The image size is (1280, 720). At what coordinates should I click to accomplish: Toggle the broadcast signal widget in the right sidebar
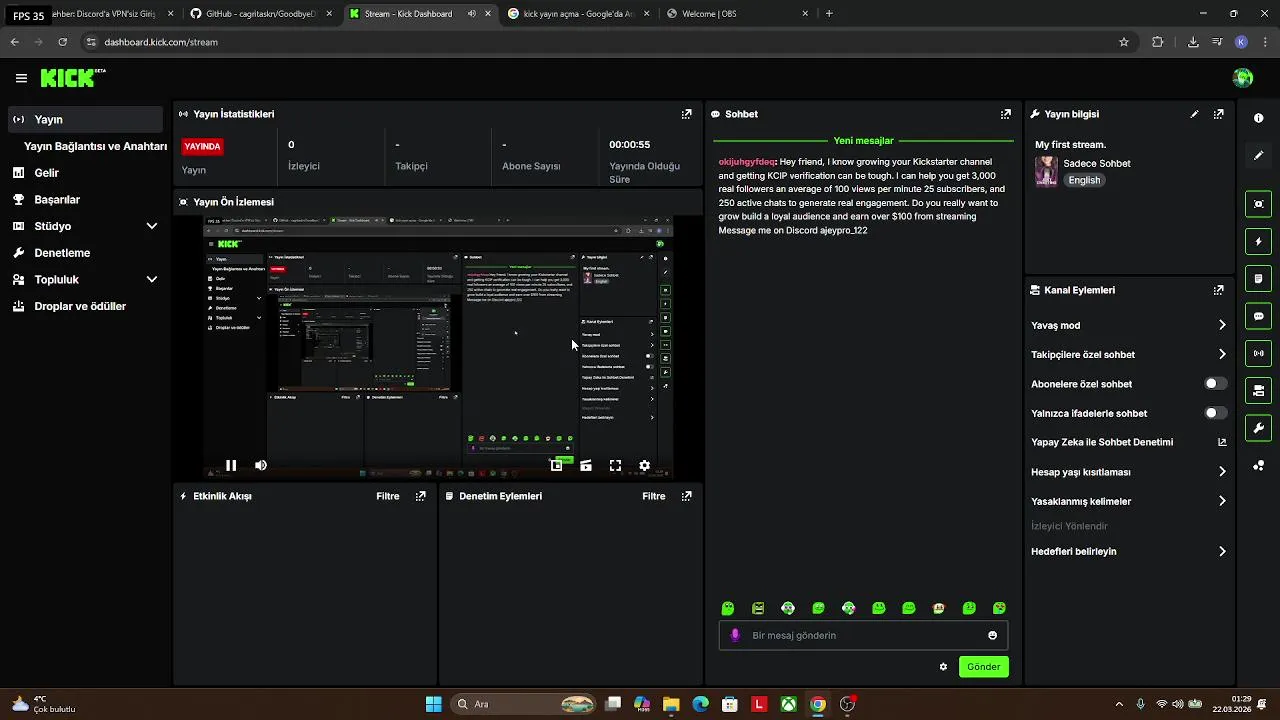click(x=1258, y=353)
